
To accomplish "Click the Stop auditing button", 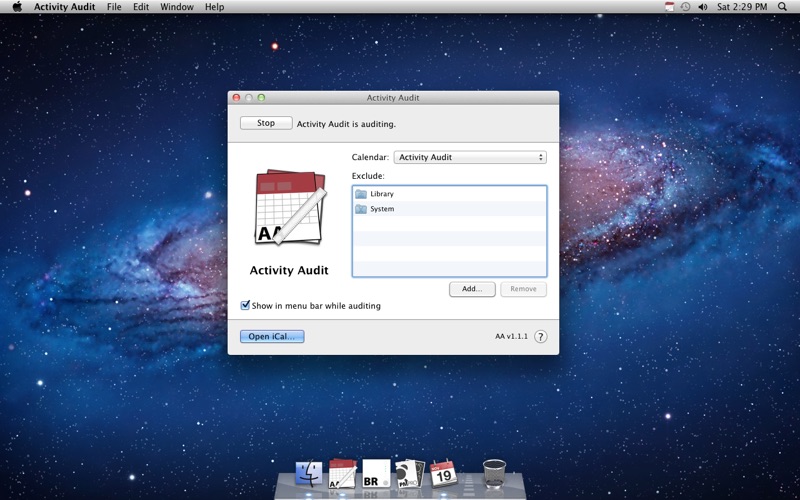I will [266, 123].
